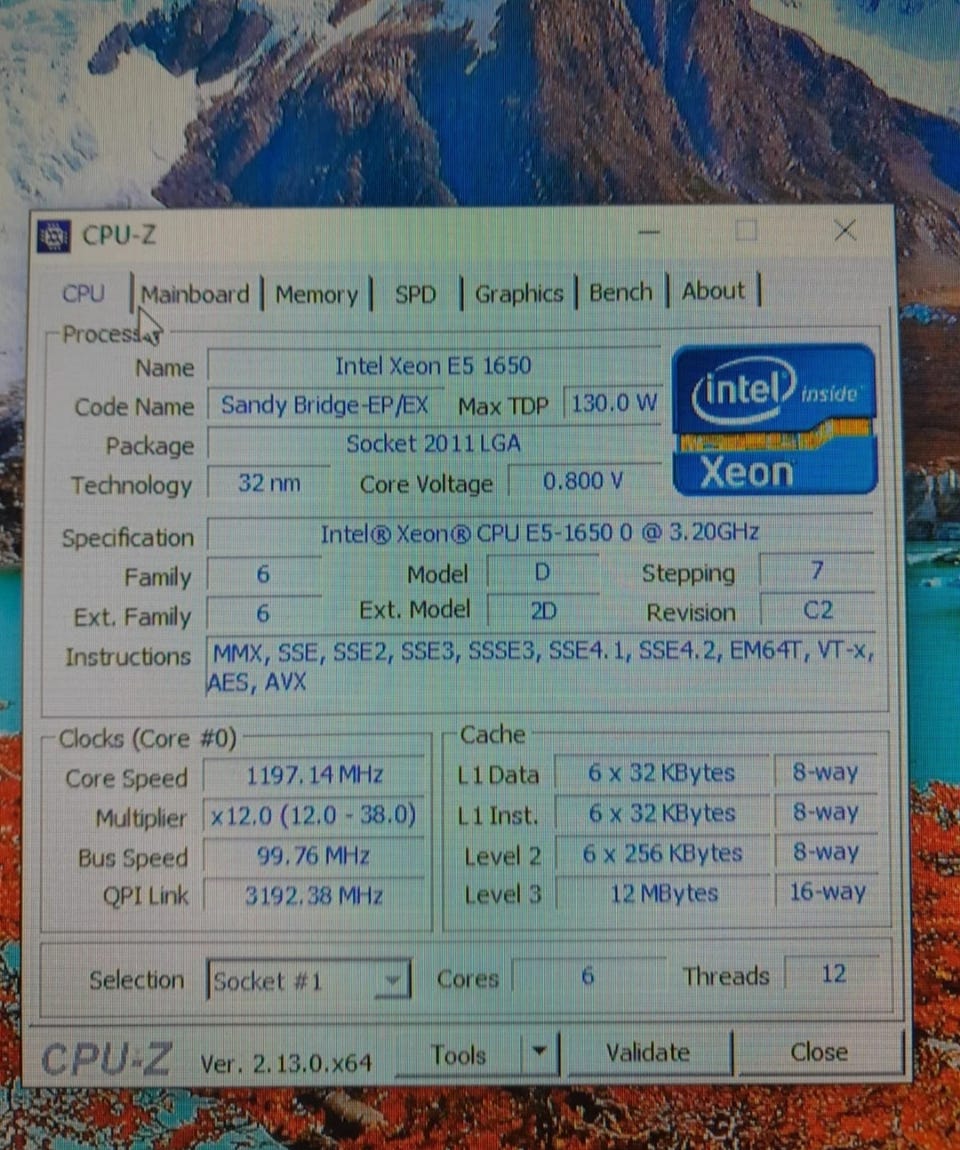Click the version text Ver. 2.13.0.x64
The width and height of the screenshot is (960, 1150).
pos(286,1063)
